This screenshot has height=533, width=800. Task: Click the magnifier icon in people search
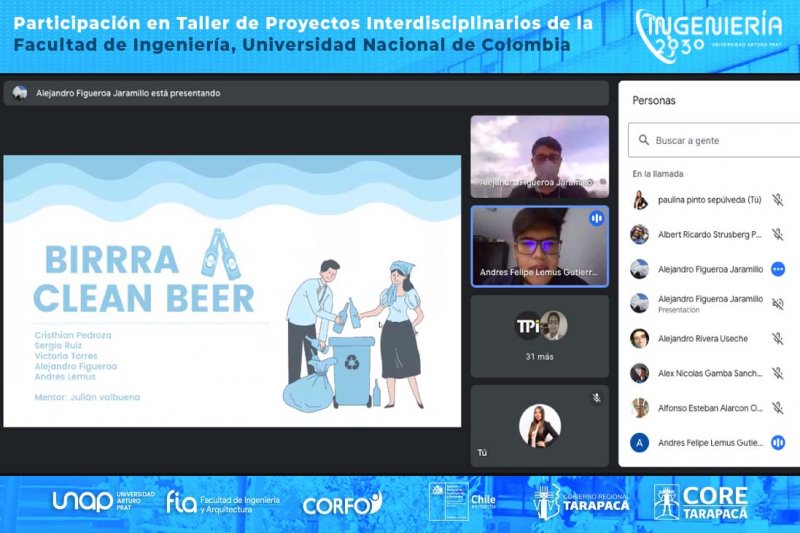[x=640, y=141]
